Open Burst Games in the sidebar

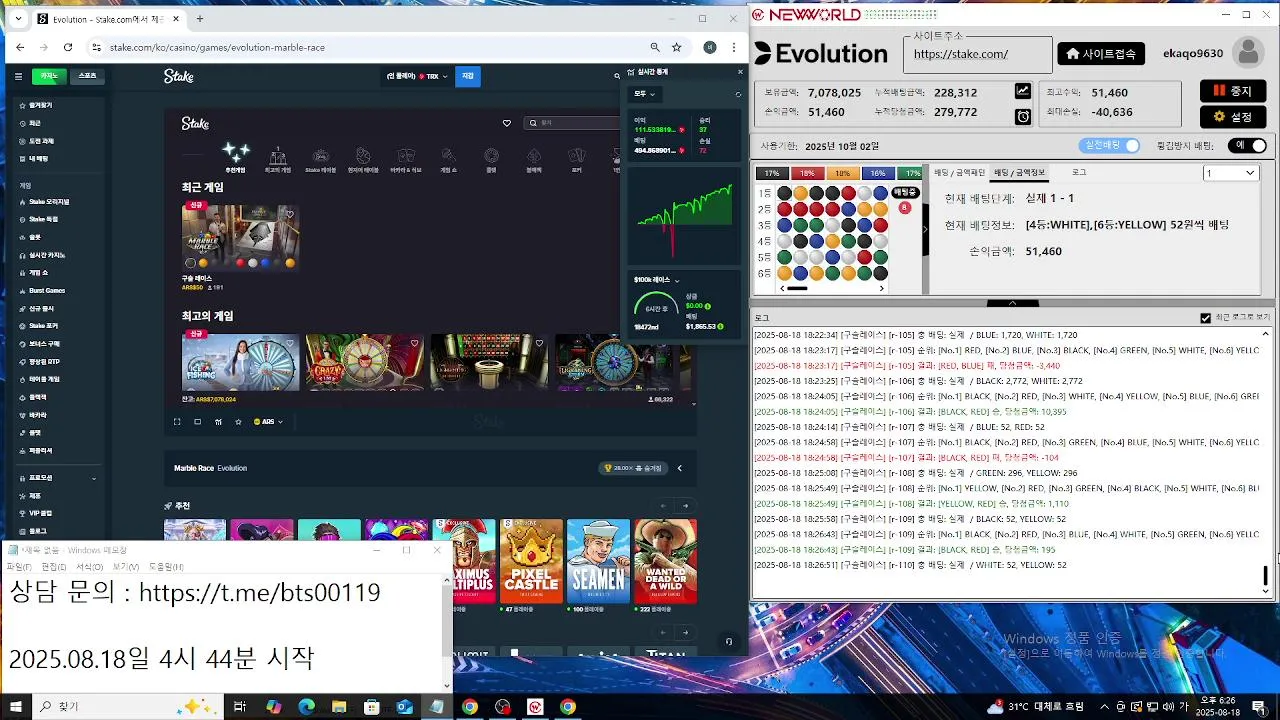pyautogui.click(x=47, y=290)
